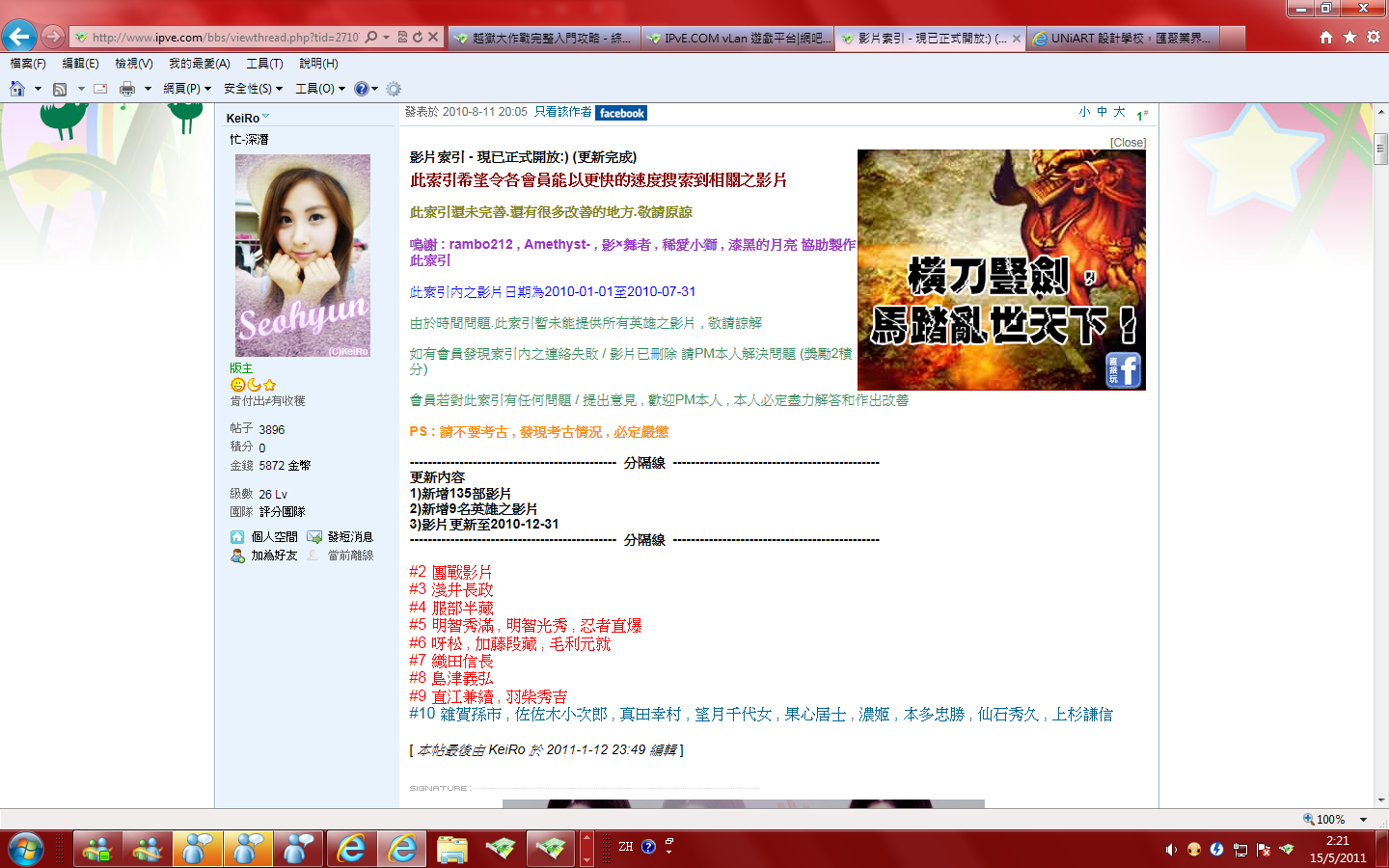Expand the 安全性(S) dropdown menu
Viewport: 1389px width, 868px height.
(x=253, y=89)
